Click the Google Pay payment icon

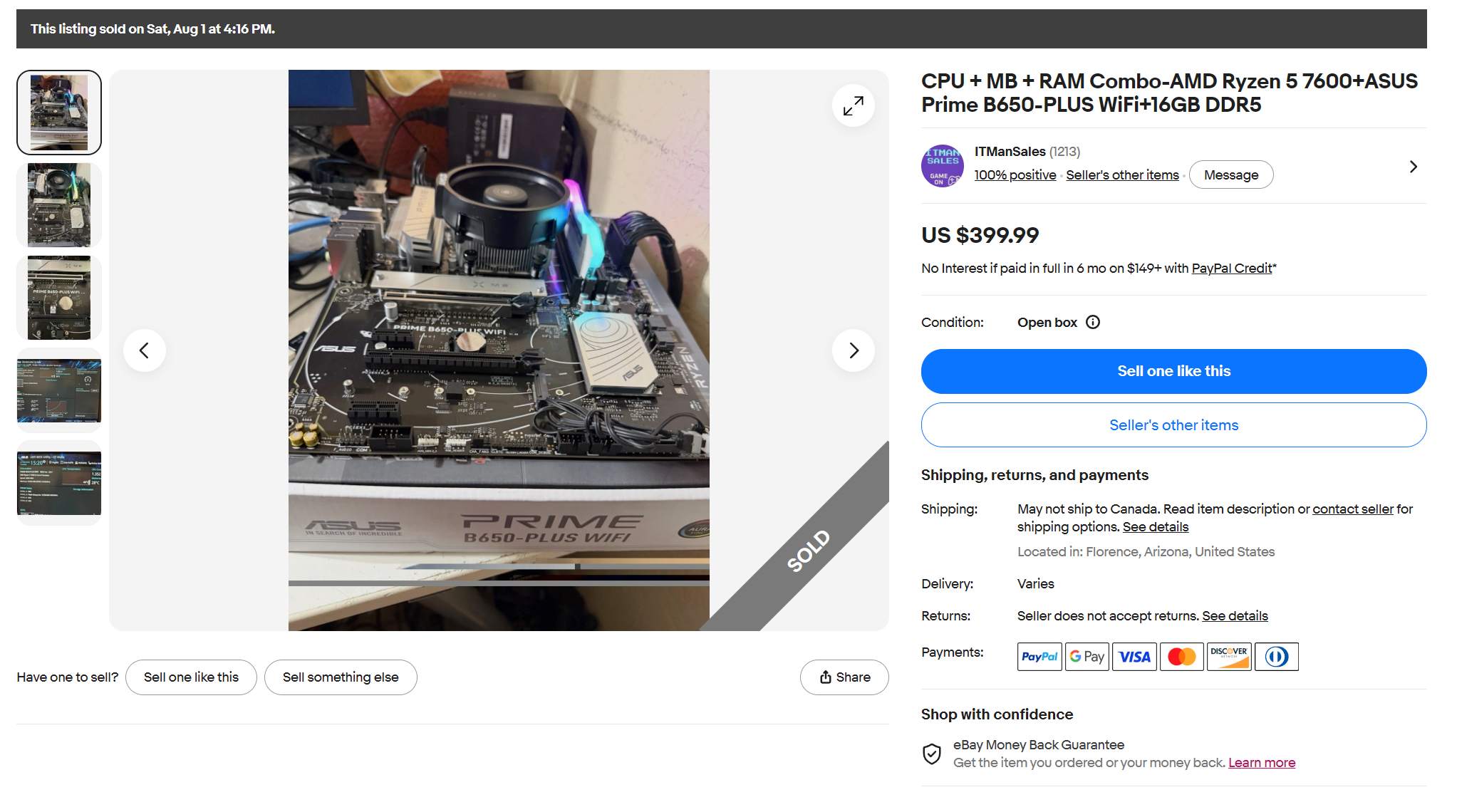pos(1087,657)
